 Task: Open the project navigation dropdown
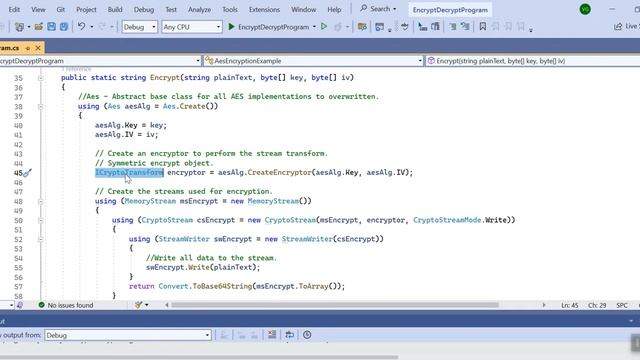(x=100, y=61)
